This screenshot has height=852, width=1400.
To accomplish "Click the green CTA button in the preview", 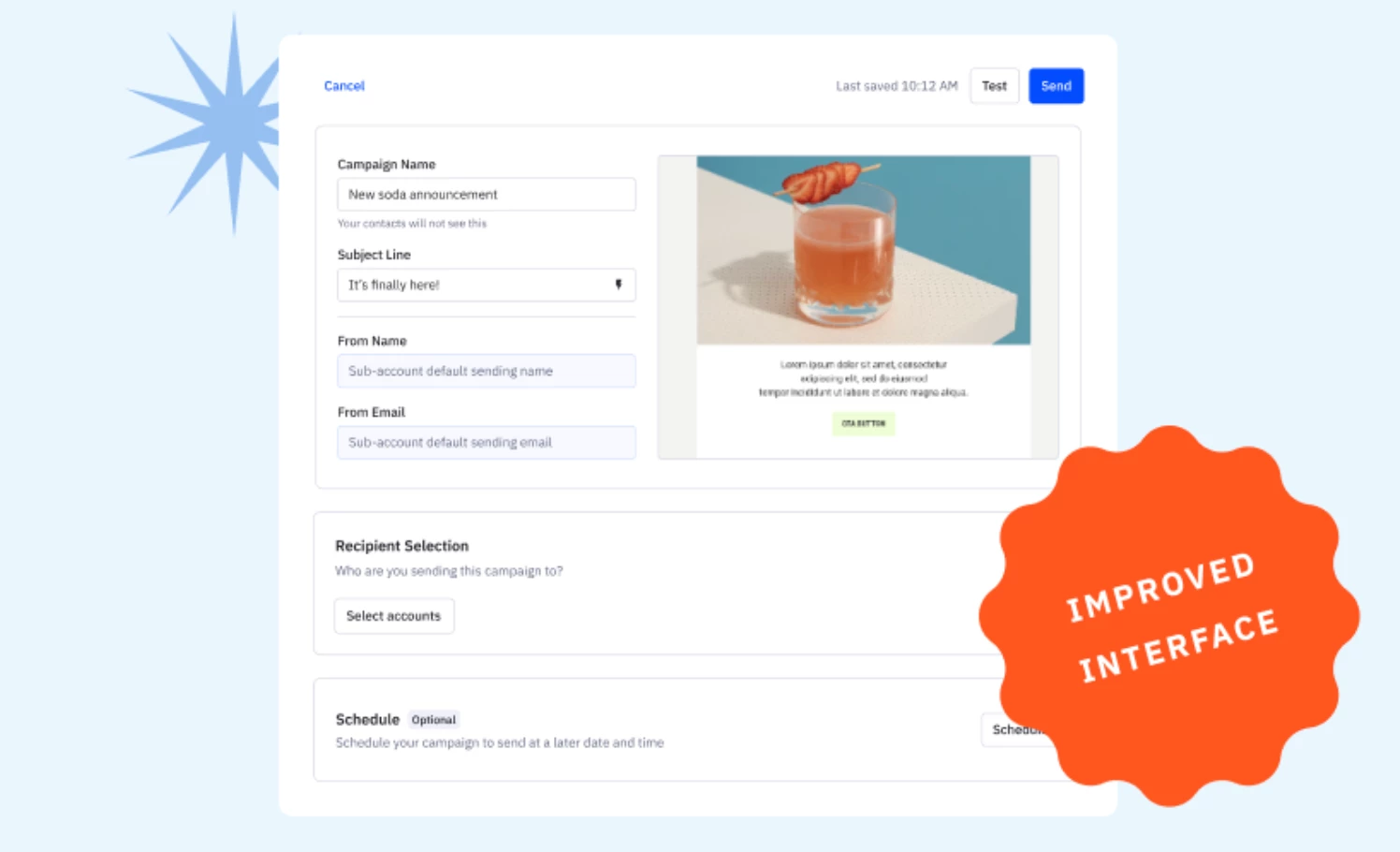I will 863,423.
